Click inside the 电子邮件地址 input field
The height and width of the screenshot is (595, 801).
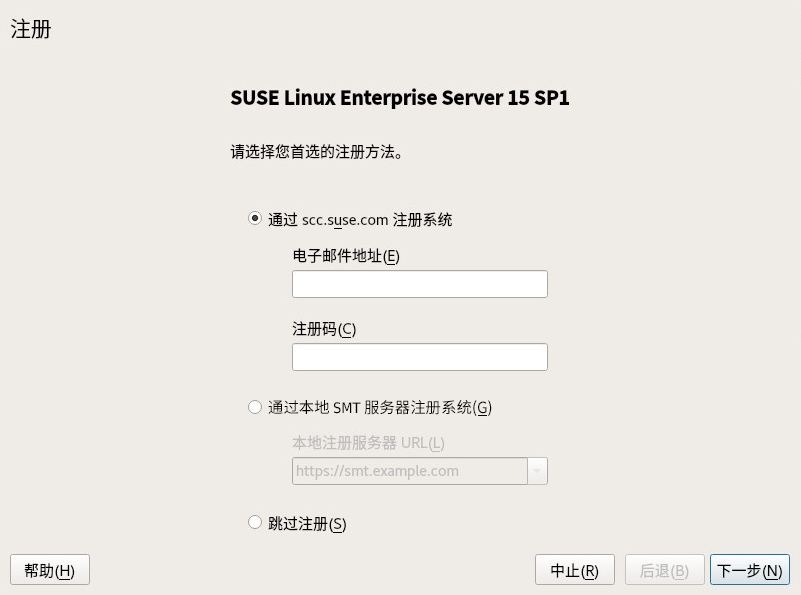(419, 284)
